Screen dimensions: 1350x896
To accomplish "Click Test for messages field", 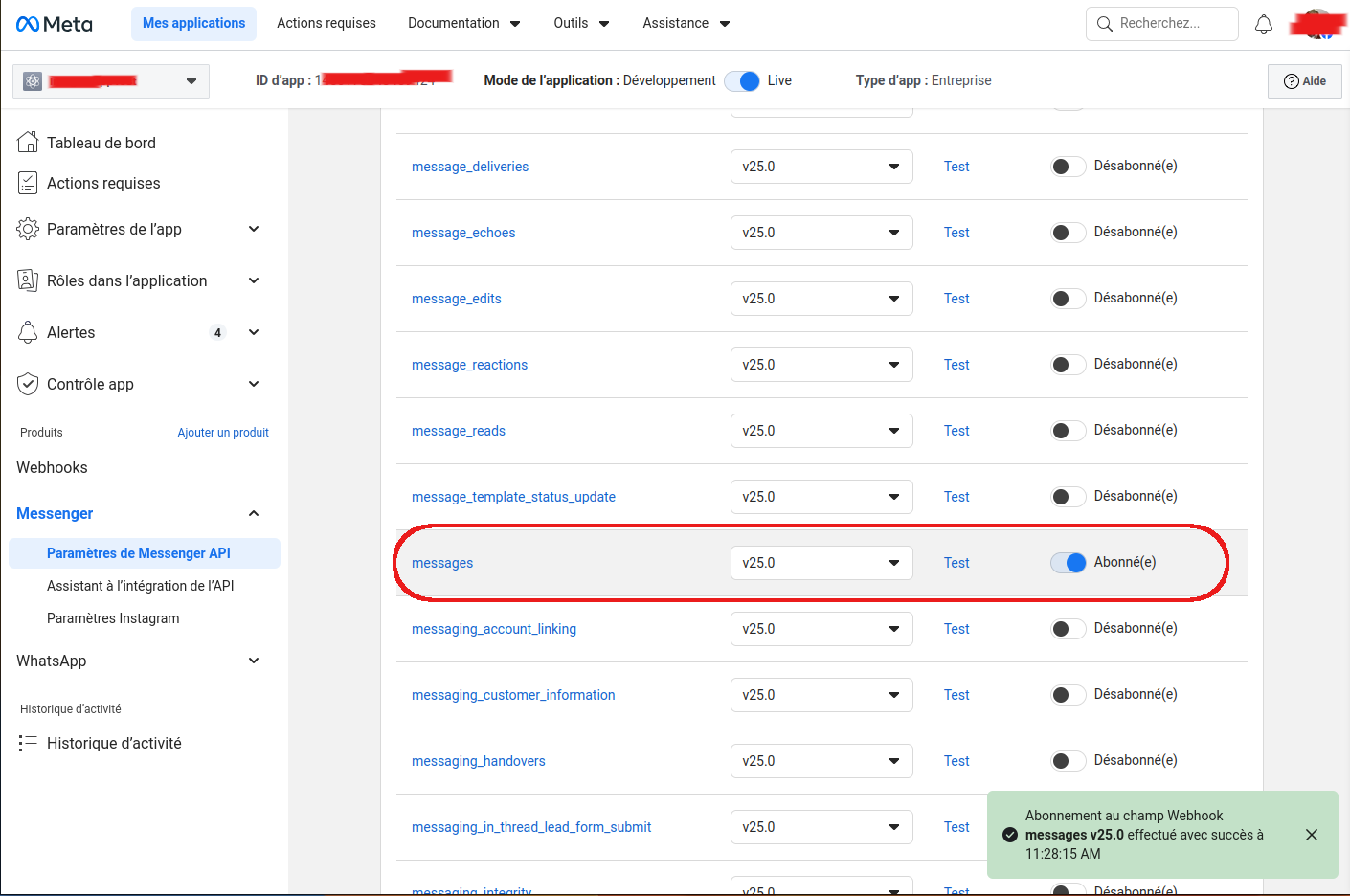I will (x=956, y=563).
